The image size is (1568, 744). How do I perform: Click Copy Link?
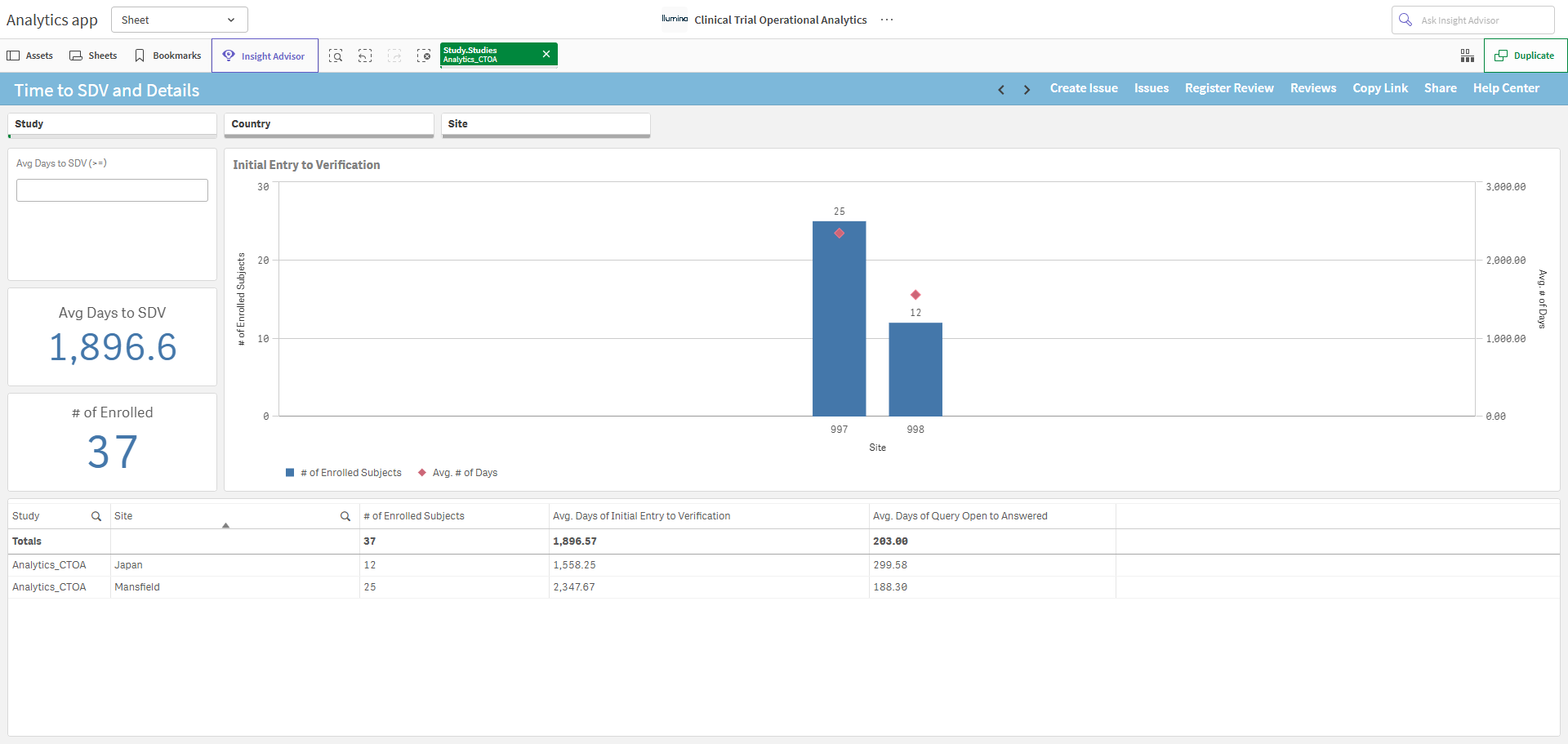coord(1380,88)
